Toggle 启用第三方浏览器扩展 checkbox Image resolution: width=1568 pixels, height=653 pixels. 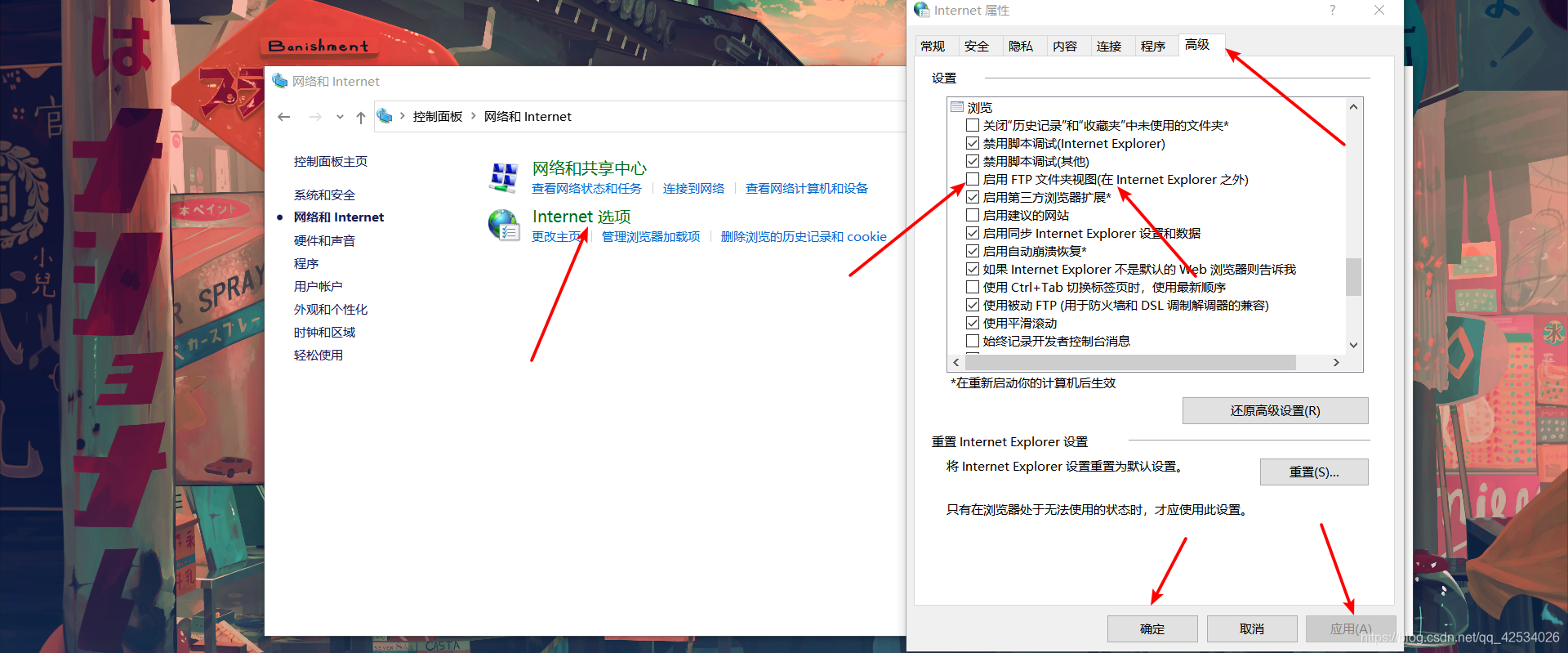973,197
